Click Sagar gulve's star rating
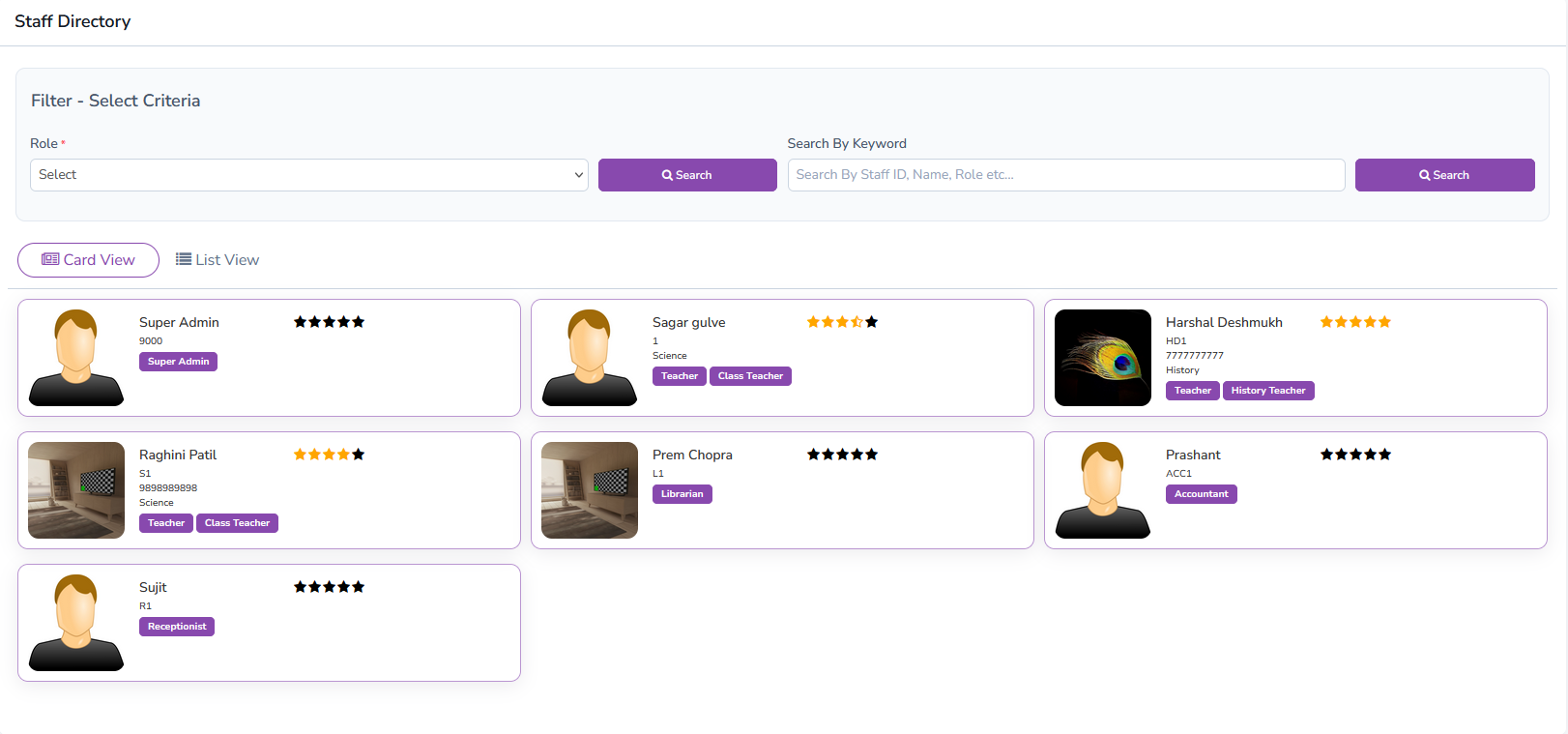 (842, 322)
